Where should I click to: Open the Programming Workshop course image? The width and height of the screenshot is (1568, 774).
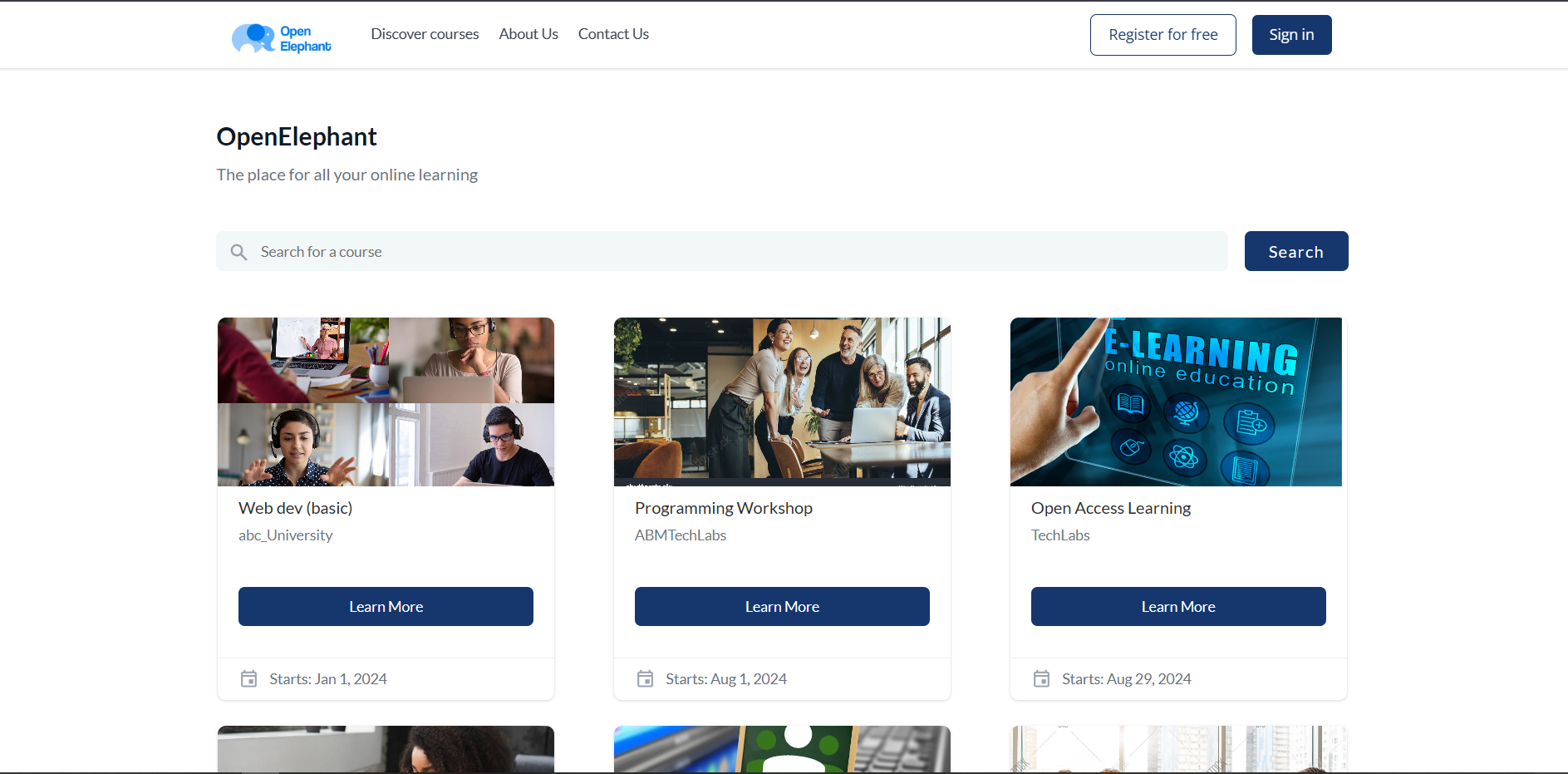(x=782, y=402)
